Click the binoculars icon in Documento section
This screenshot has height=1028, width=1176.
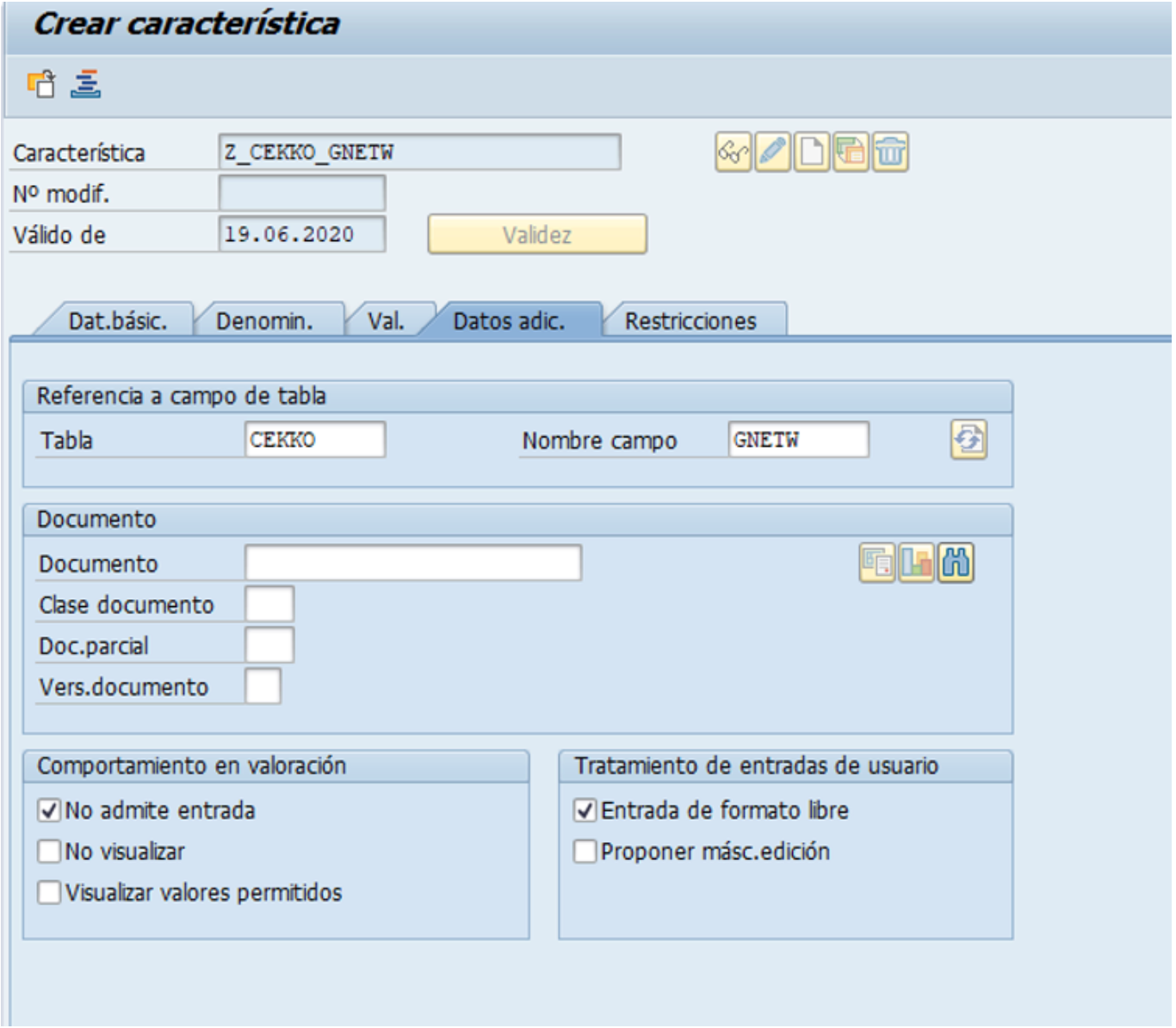tap(956, 564)
